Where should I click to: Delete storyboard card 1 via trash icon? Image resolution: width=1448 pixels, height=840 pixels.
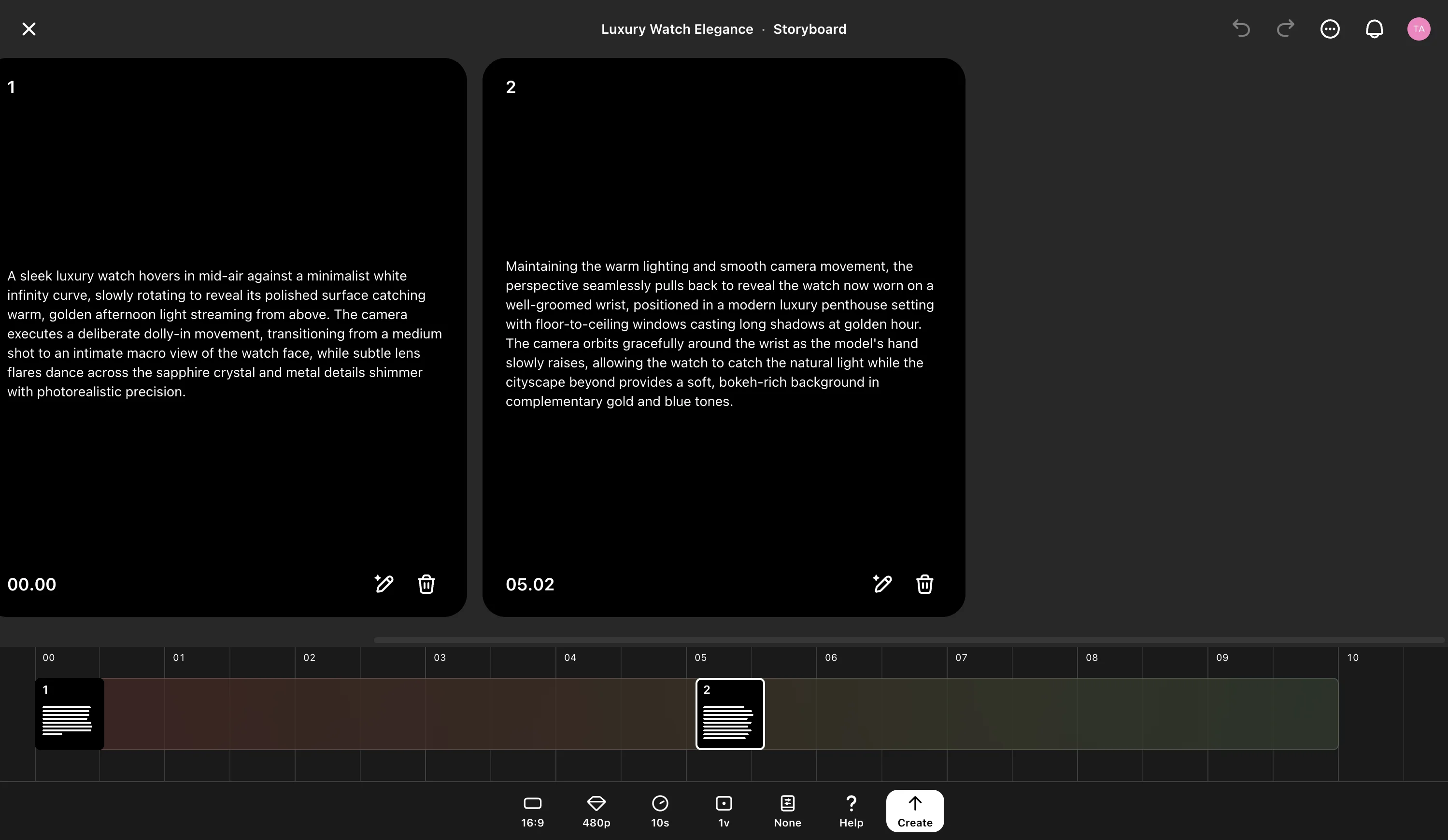click(426, 584)
